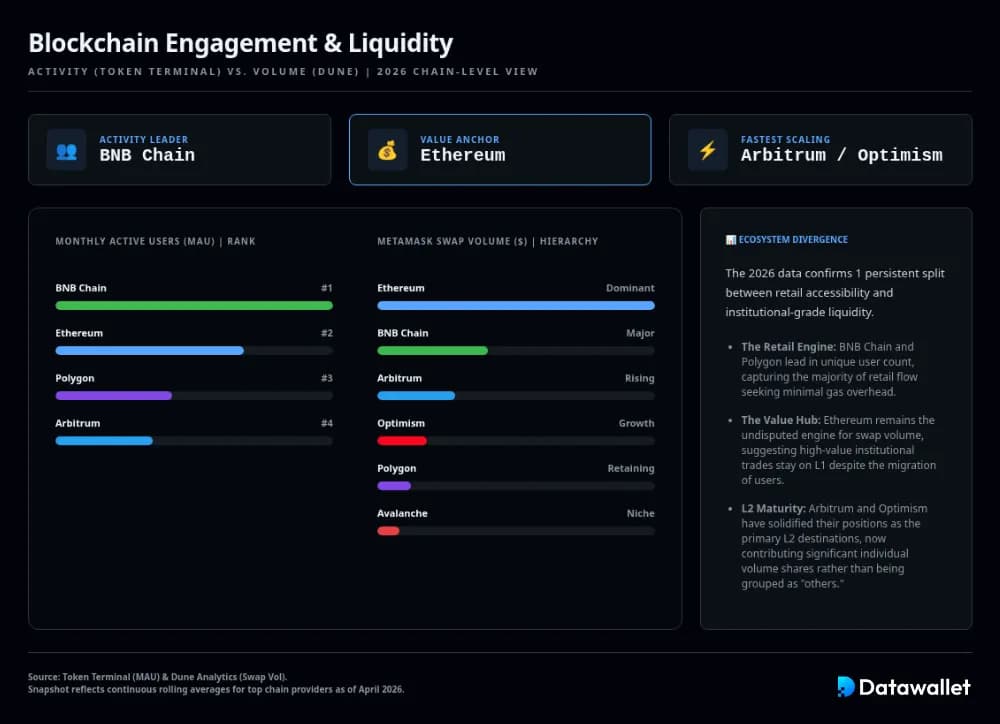Image resolution: width=1000 pixels, height=724 pixels.
Task: Click the Ethereum swap volume bar
Action: tap(516, 306)
